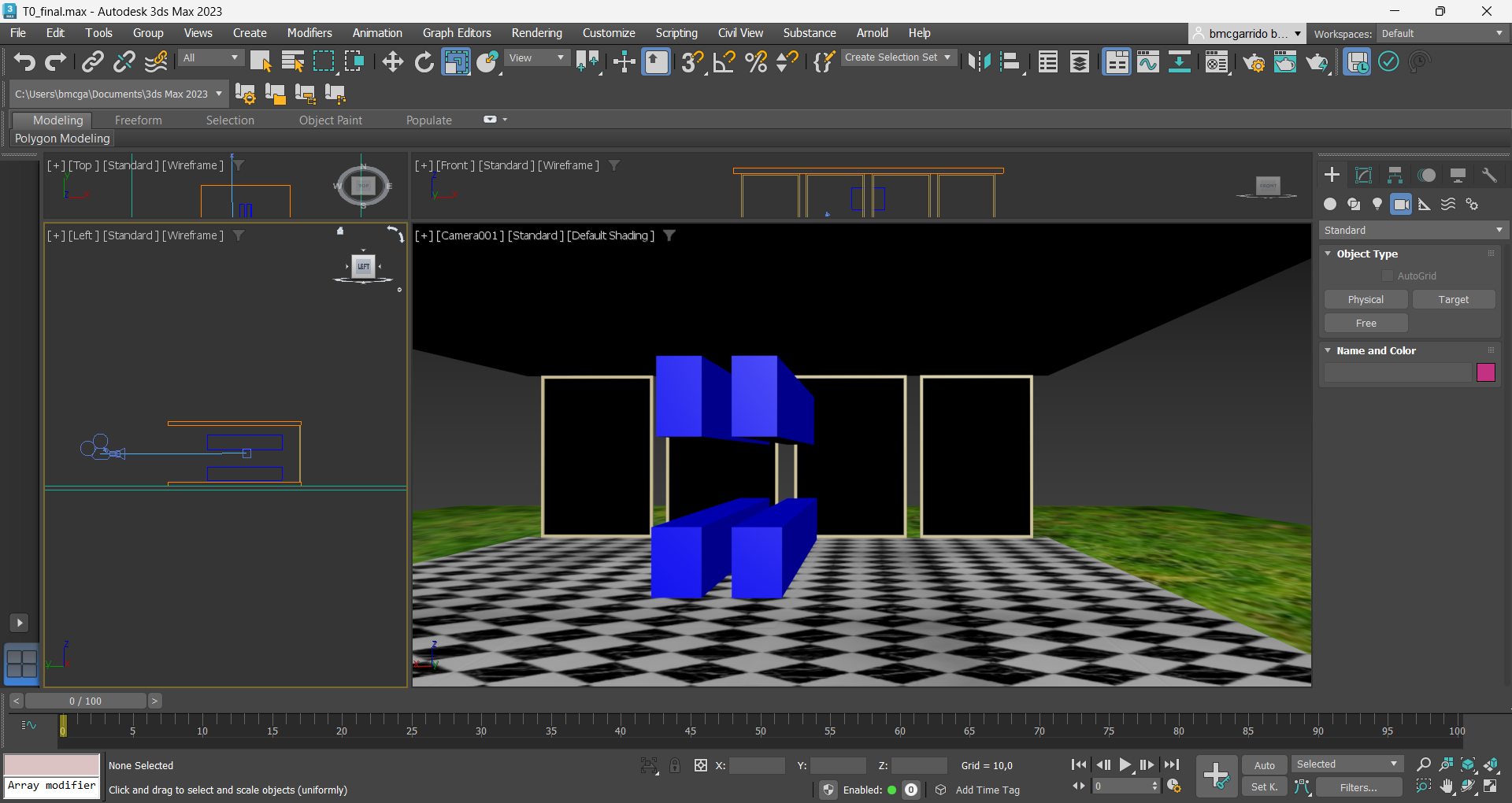
Task: Toggle Auto Key animation mode
Action: [x=1264, y=765]
